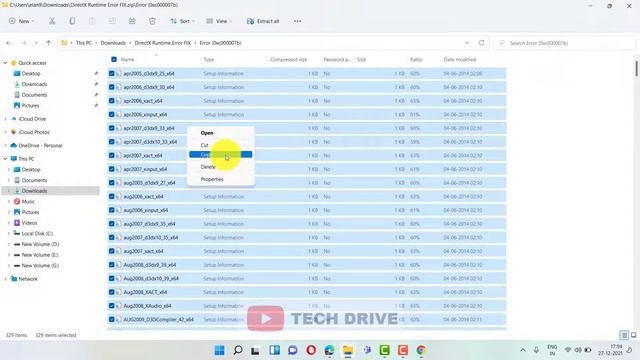The height and width of the screenshot is (360, 640).
Task: Uncheck aug2007_d3dx9_35_x64 checkbox
Action: [111, 224]
